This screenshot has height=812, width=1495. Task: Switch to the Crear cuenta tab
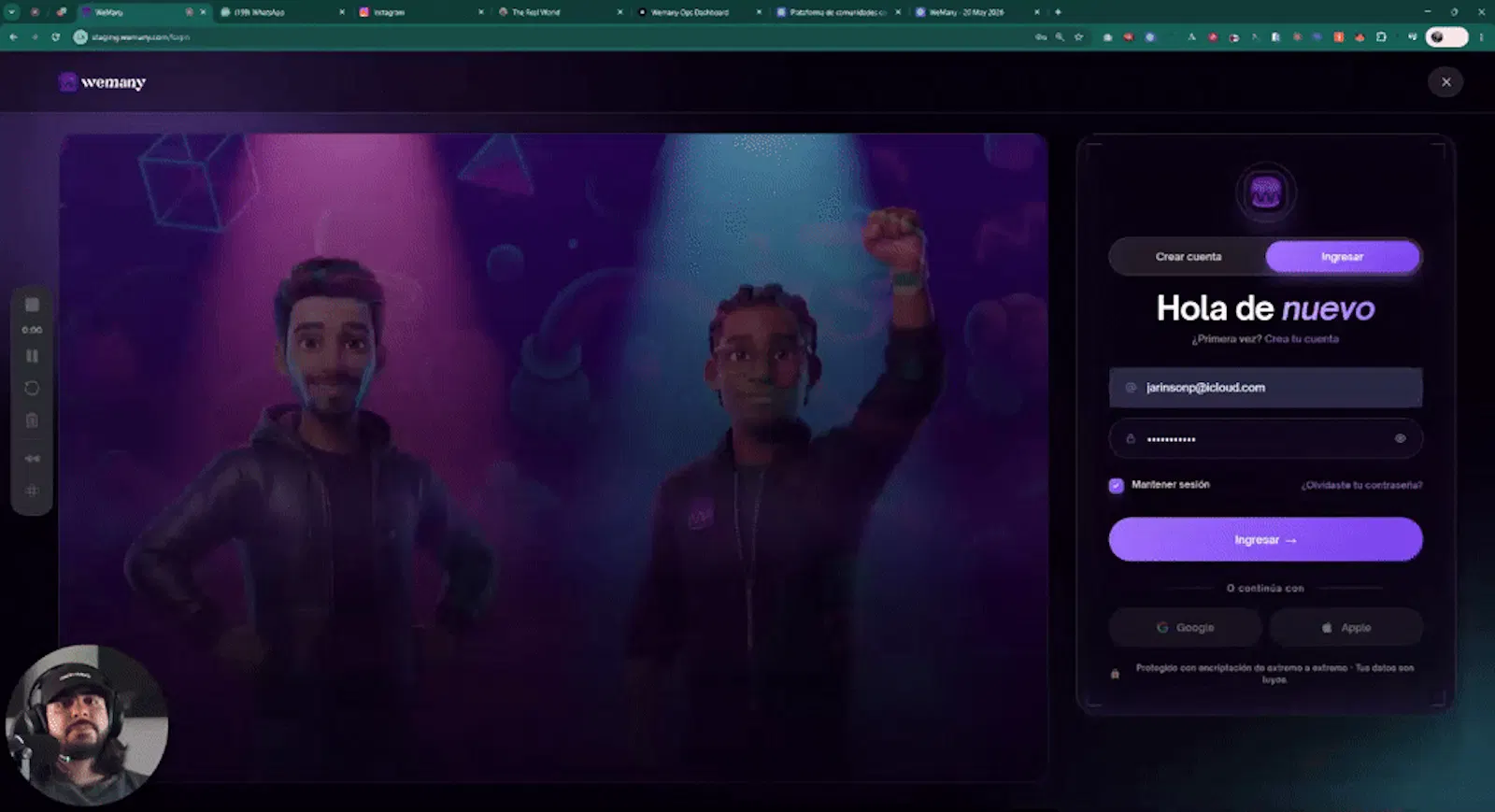(x=1188, y=257)
